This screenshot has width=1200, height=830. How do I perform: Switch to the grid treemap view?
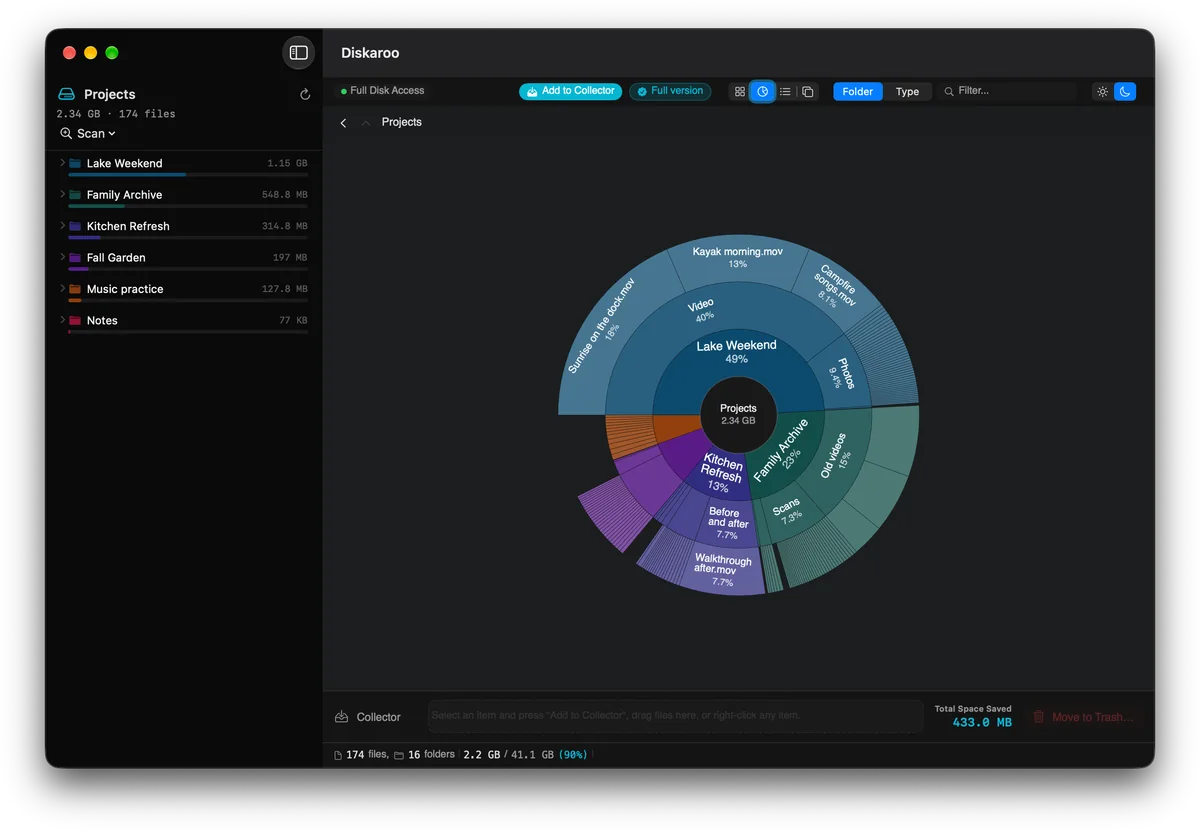tap(740, 92)
